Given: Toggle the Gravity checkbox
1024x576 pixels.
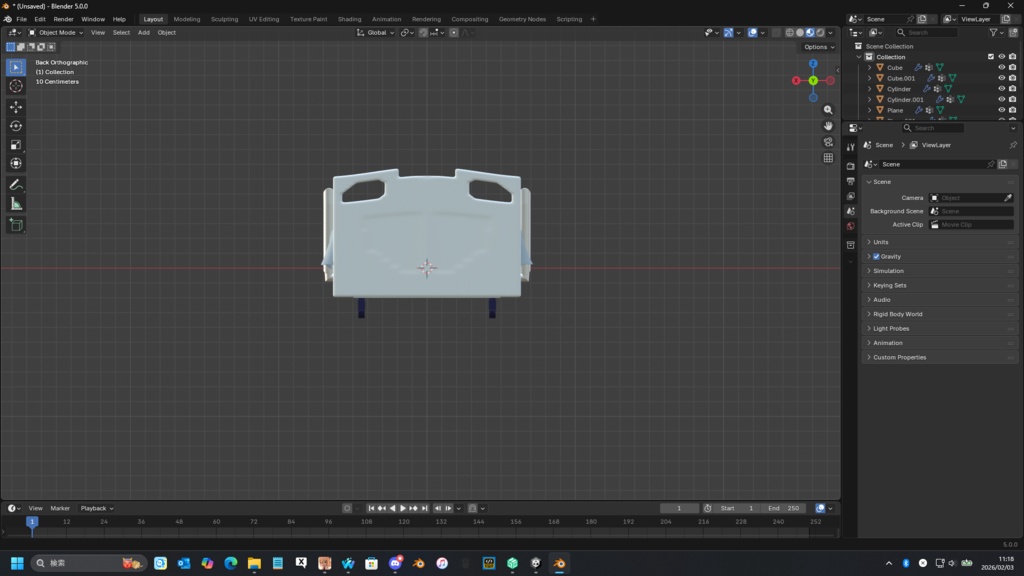Looking at the screenshot, I should tap(877, 257).
